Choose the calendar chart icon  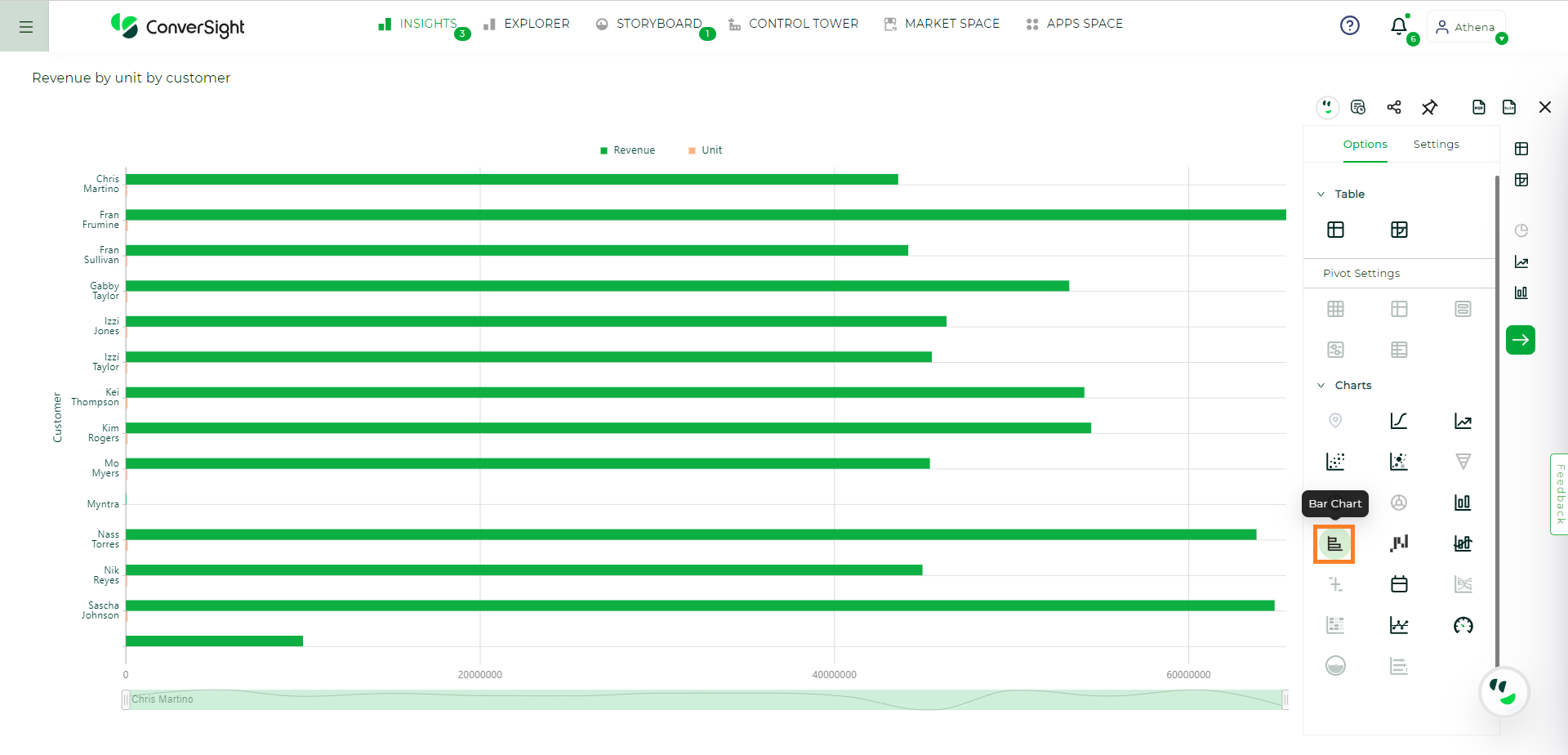[x=1399, y=584]
